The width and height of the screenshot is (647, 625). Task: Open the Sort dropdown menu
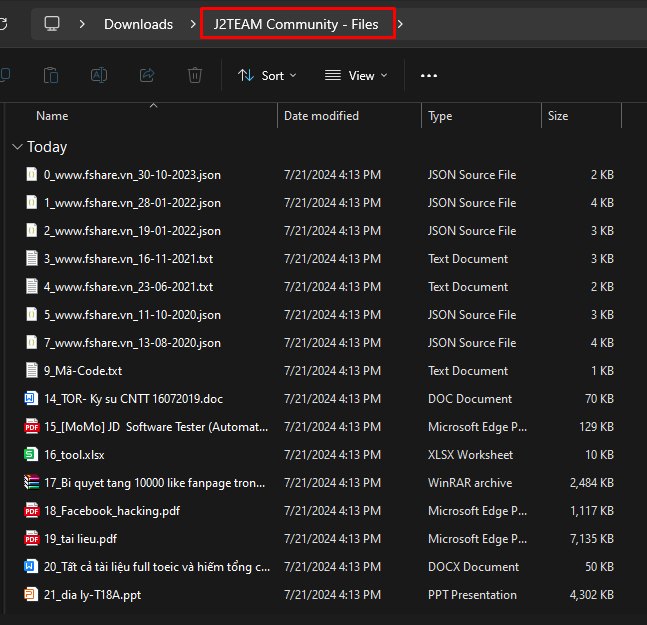click(267, 75)
